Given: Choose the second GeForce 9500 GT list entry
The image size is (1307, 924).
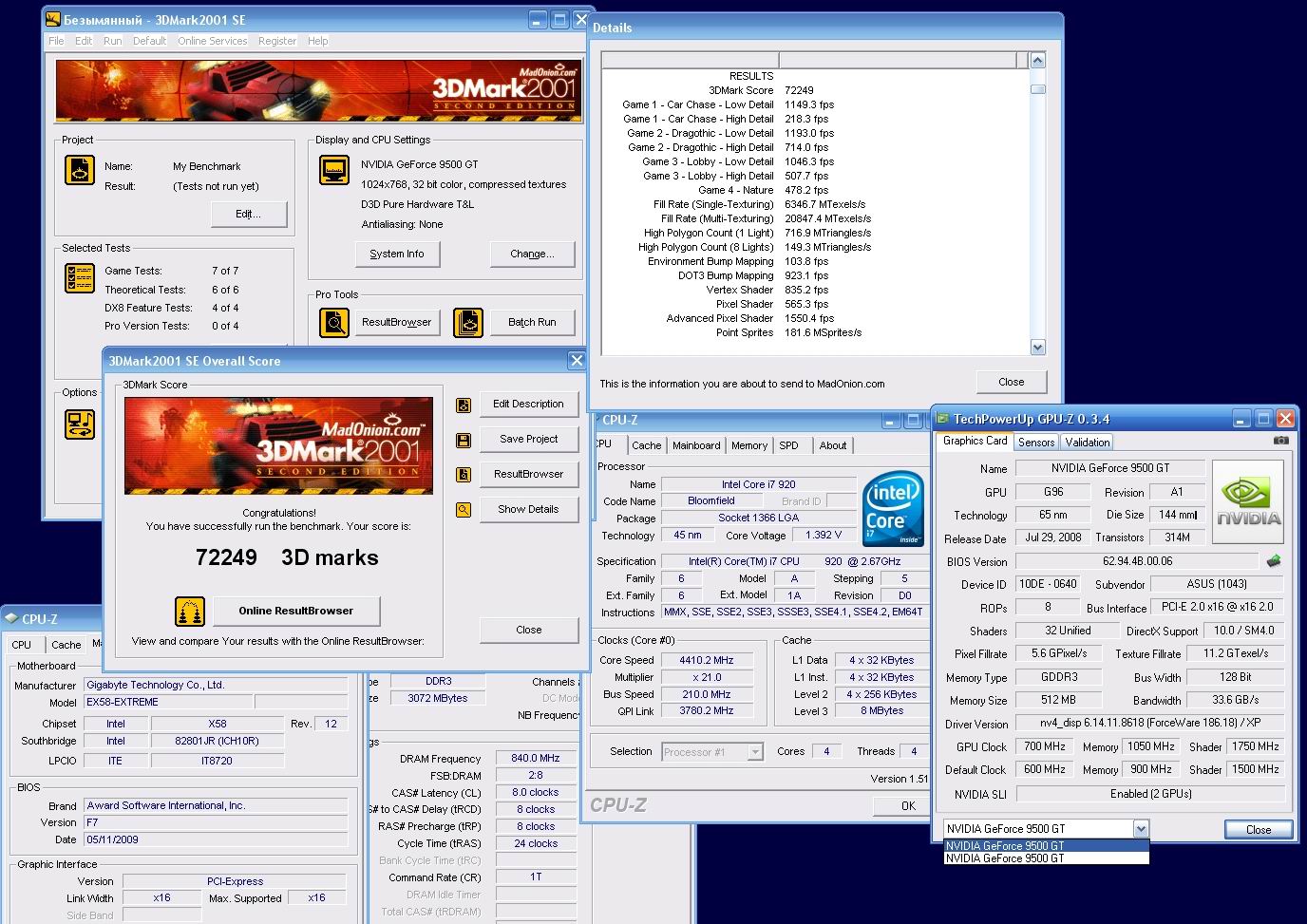Looking at the screenshot, I should 1046,858.
